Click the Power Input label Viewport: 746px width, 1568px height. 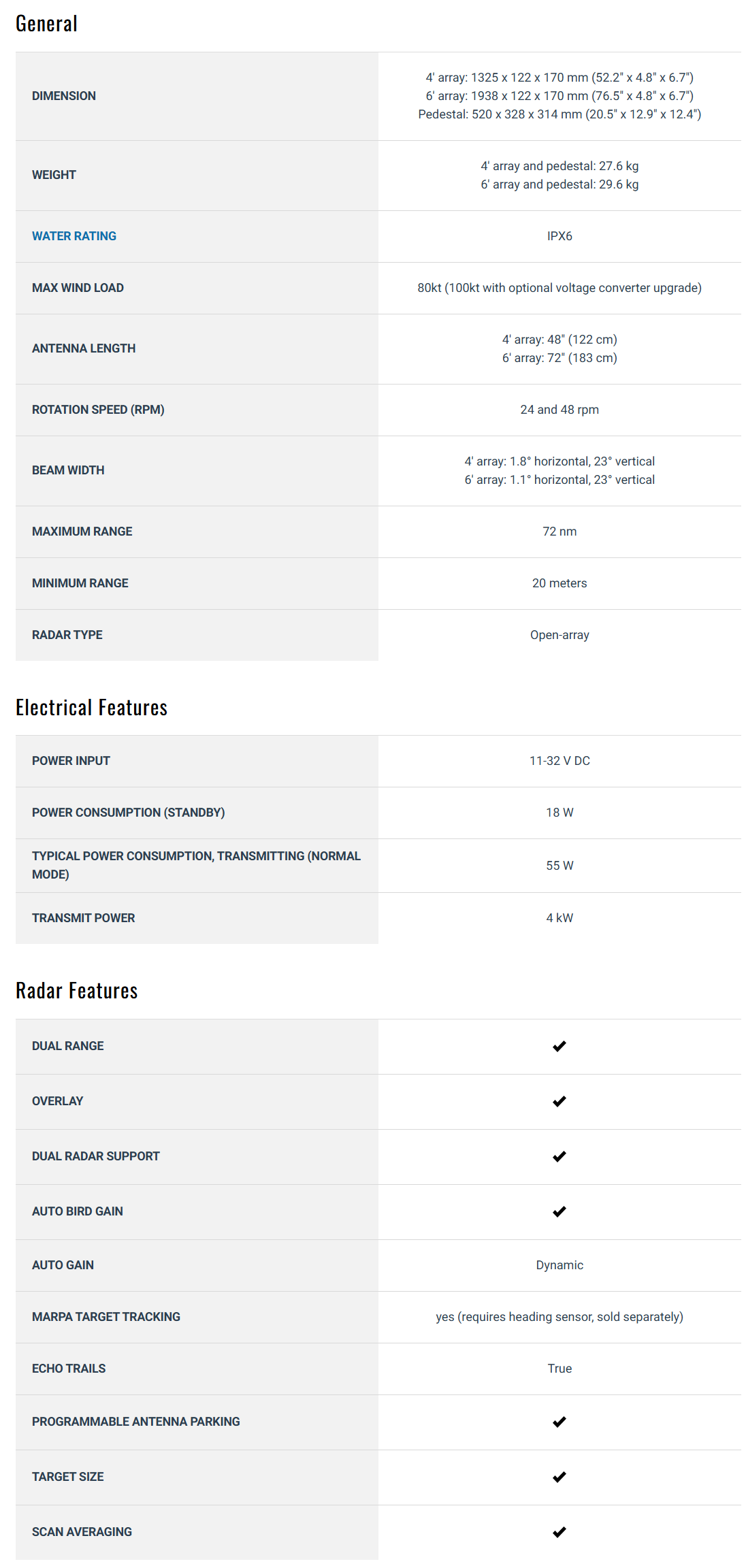tap(71, 761)
